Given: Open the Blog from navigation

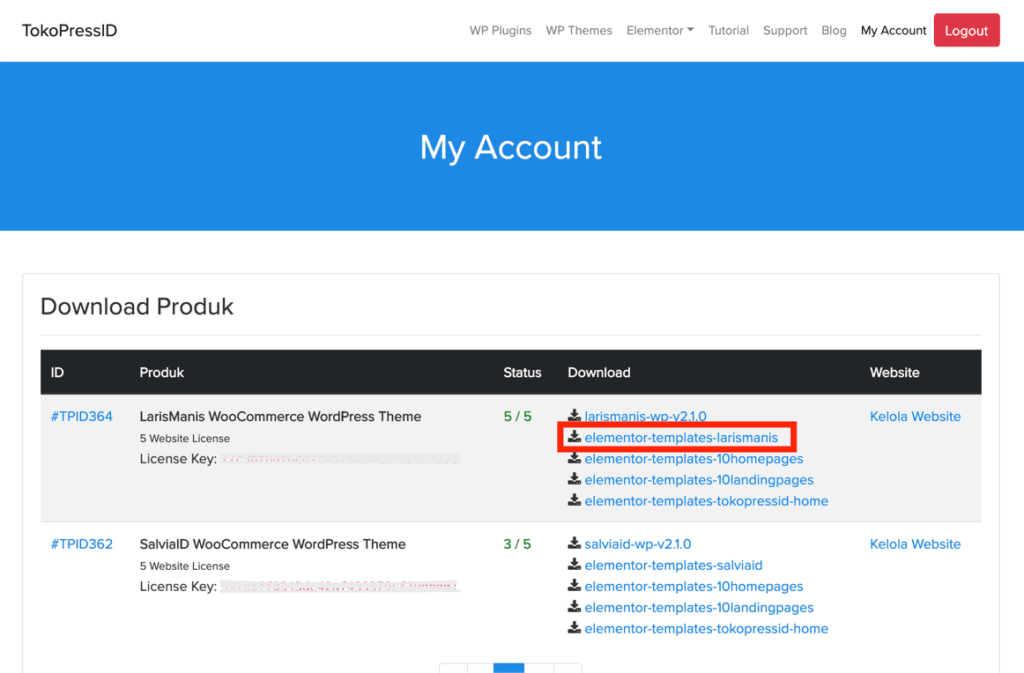Looking at the screenshot, I should (834, 31).
